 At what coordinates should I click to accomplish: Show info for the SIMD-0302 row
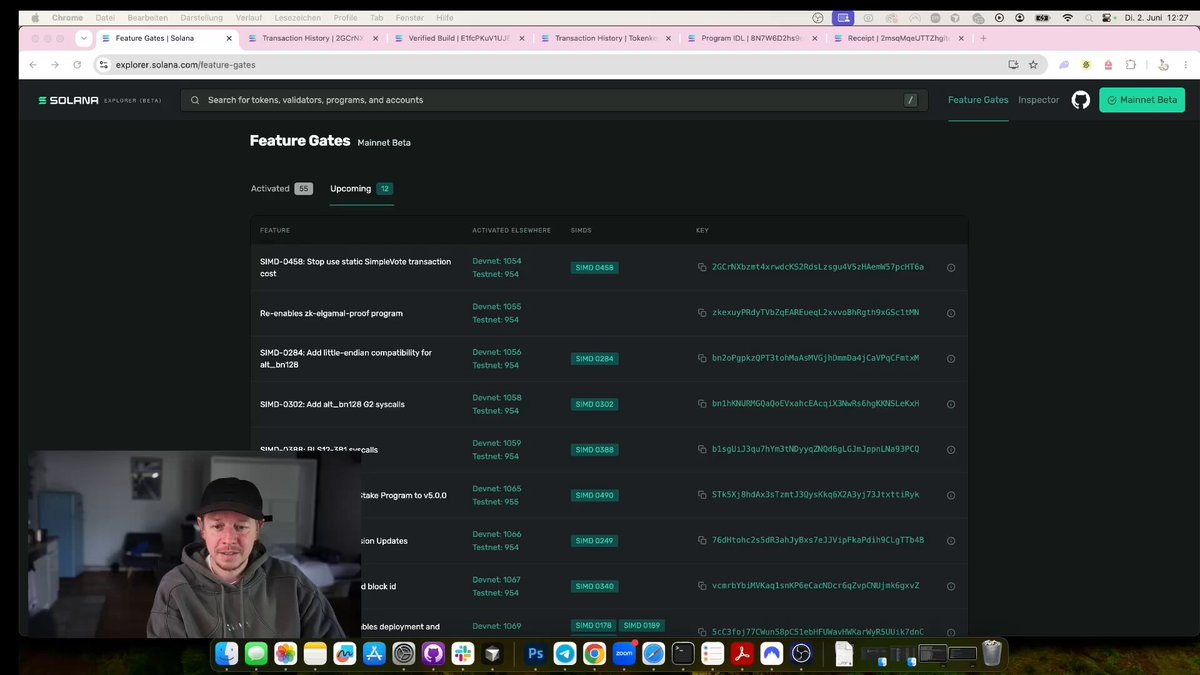[x=951, y=404]
